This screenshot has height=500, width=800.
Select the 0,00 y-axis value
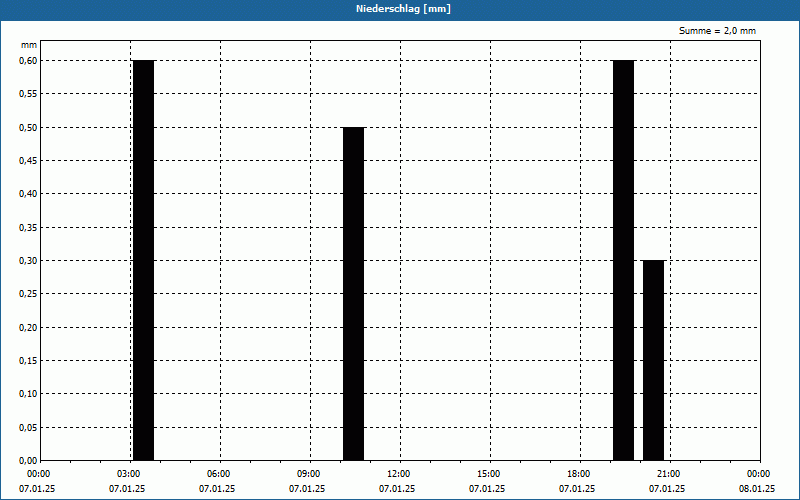pyautogui.click(x=28, y=461)
